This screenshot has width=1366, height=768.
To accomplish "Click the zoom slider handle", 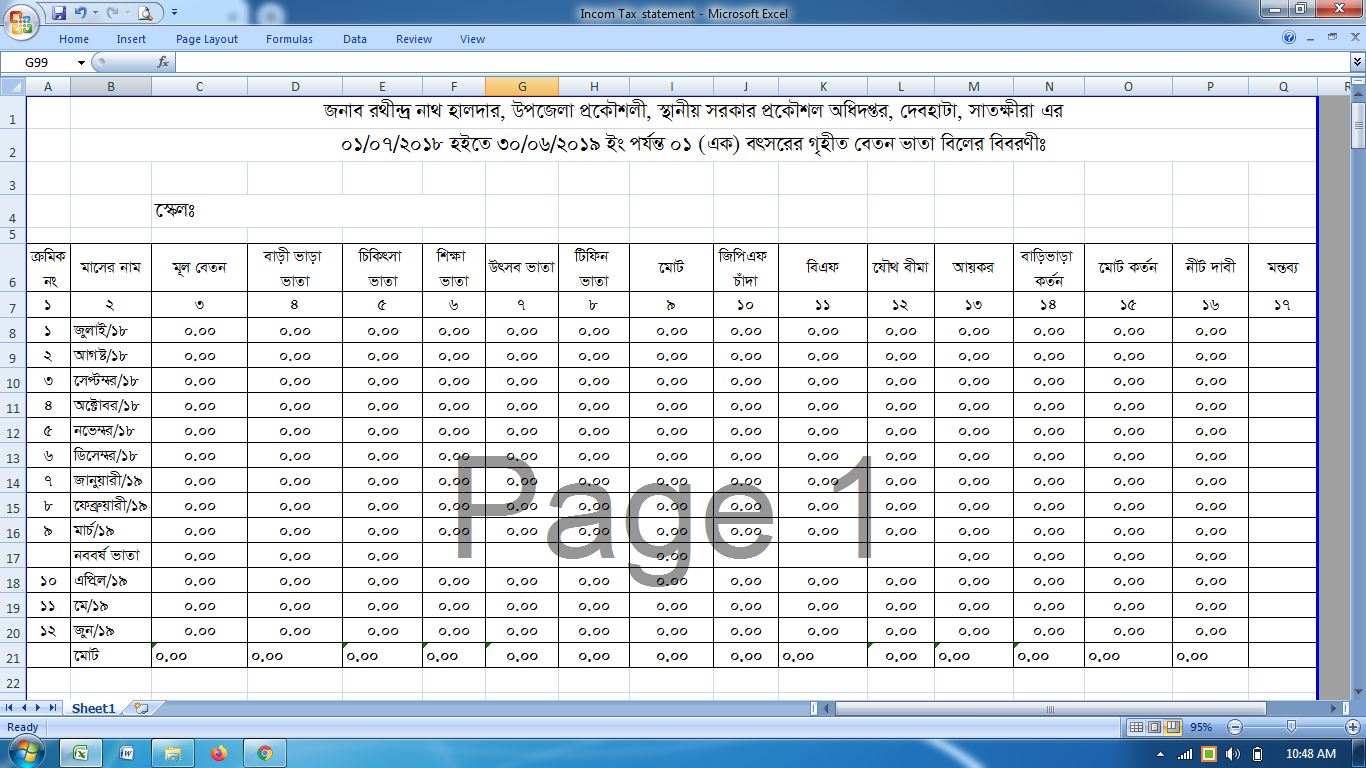I will tap(1291, 727).
